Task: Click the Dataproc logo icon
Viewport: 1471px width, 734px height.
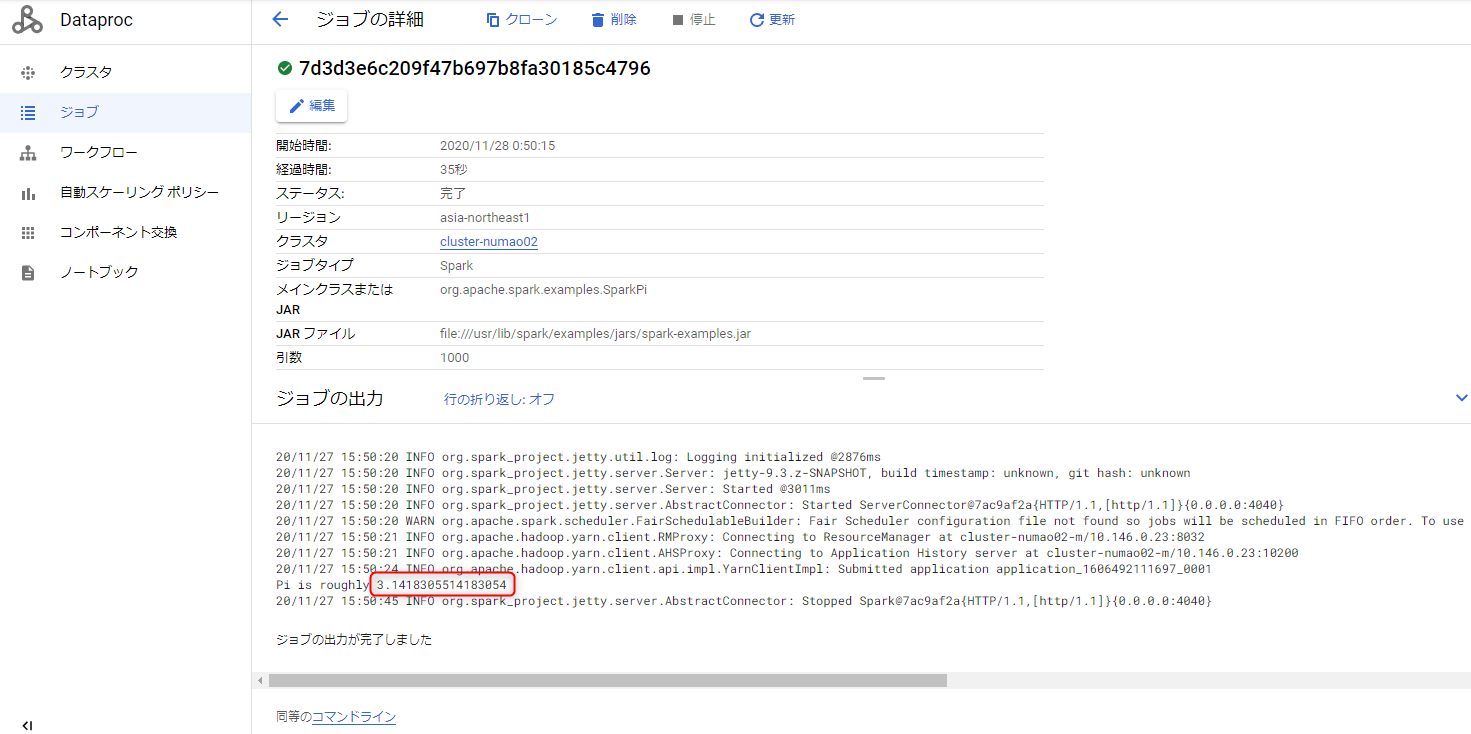Action: [28, 20]
